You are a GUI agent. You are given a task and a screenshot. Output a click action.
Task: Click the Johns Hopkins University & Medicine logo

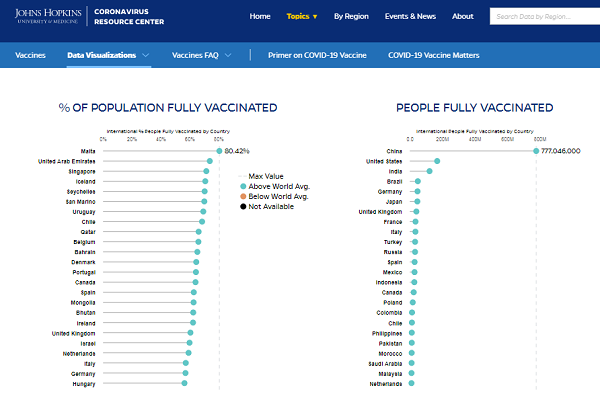click(48, 16)
